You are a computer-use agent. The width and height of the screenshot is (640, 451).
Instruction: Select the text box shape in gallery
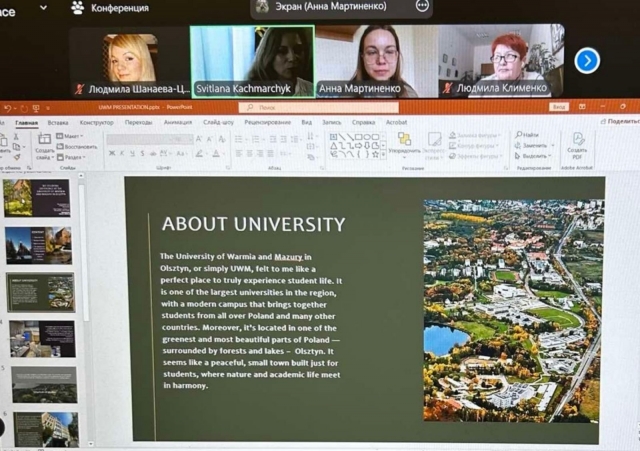pos(333,137)
